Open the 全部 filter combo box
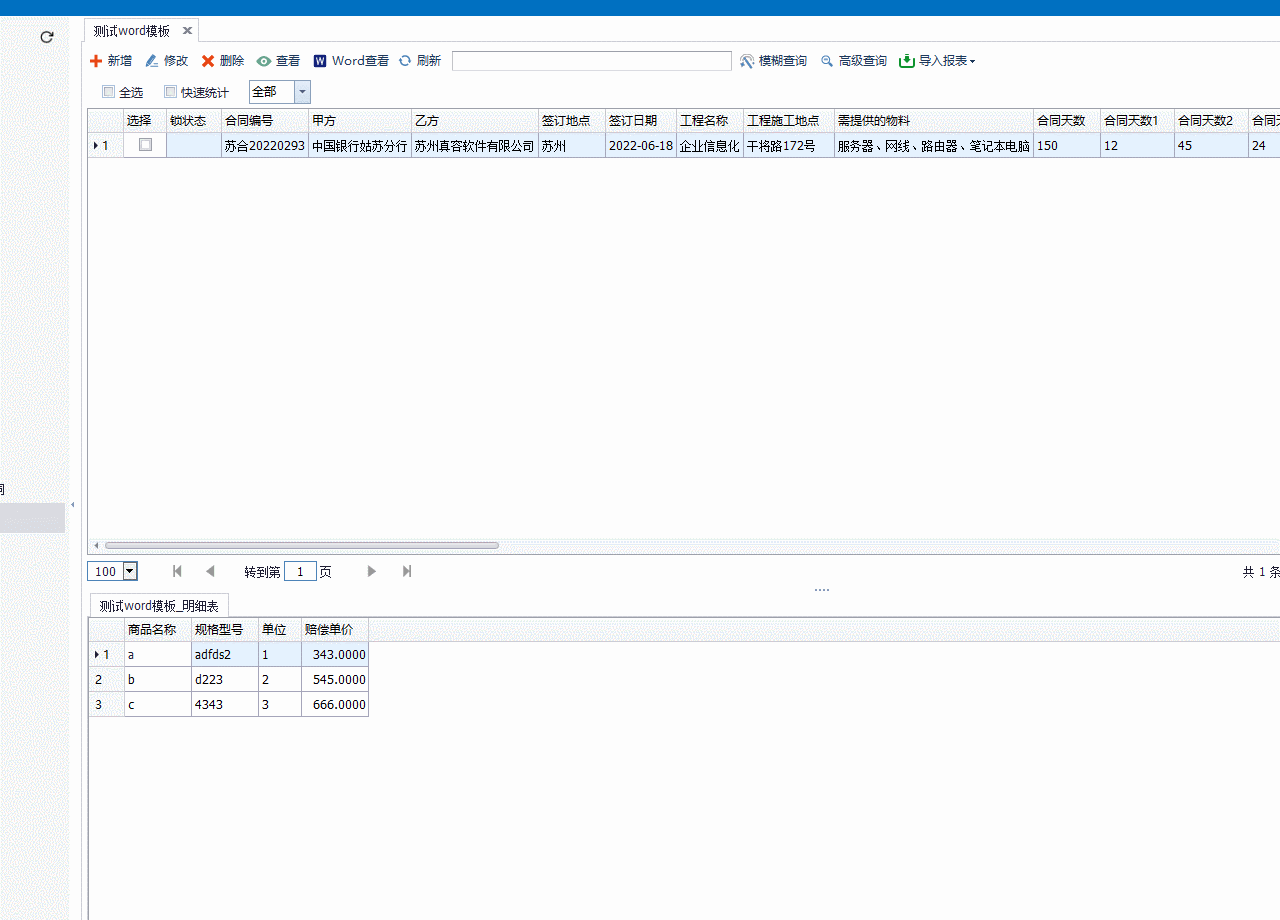 302,92
